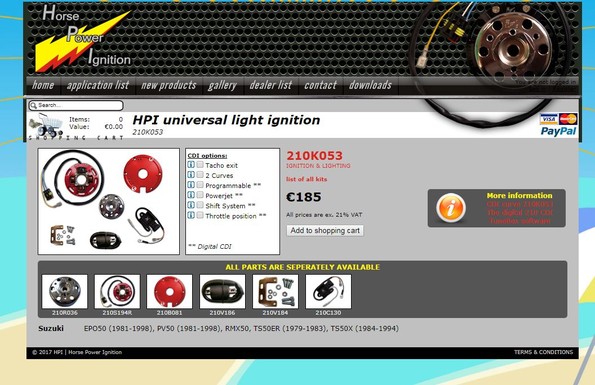Select the 210V186 coil part thumbnail
Image resolution: width=595 pixels, height=385 pixels.
pyautogui.click(x=222, y=291)
